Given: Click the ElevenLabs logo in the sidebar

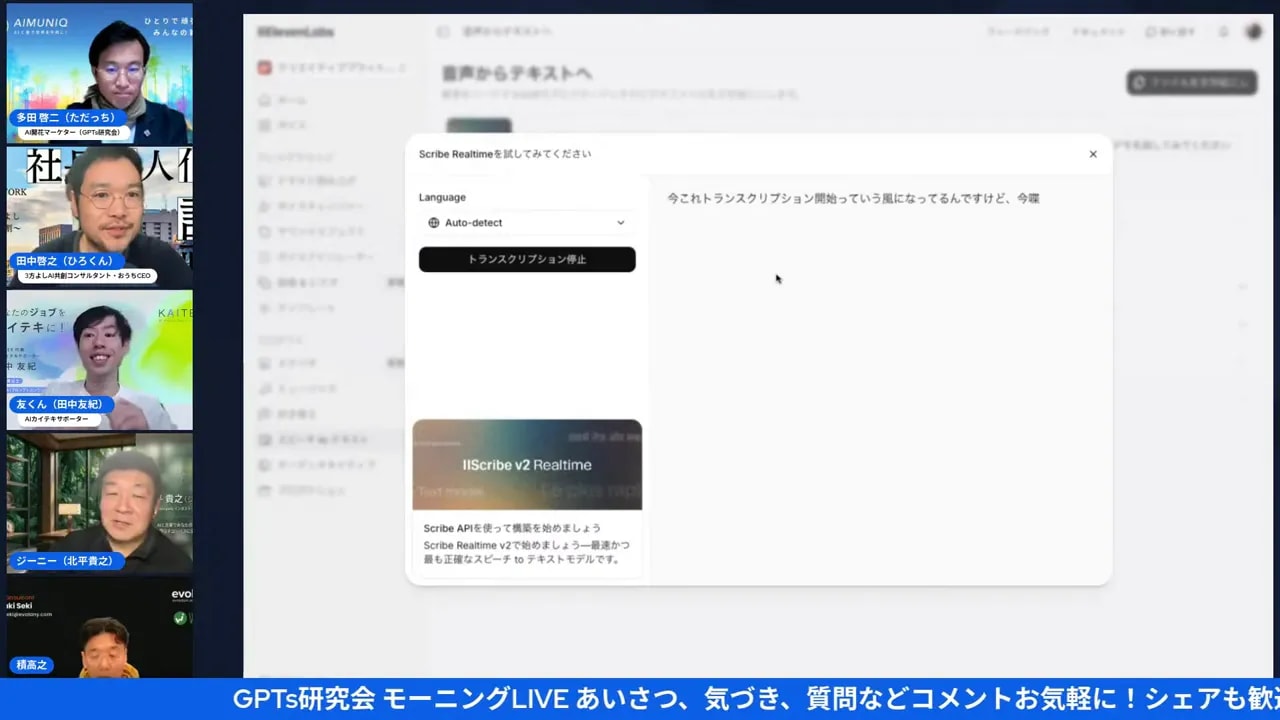Looking at the screenshot, I should pyautogui.click(x=295, y=31).
